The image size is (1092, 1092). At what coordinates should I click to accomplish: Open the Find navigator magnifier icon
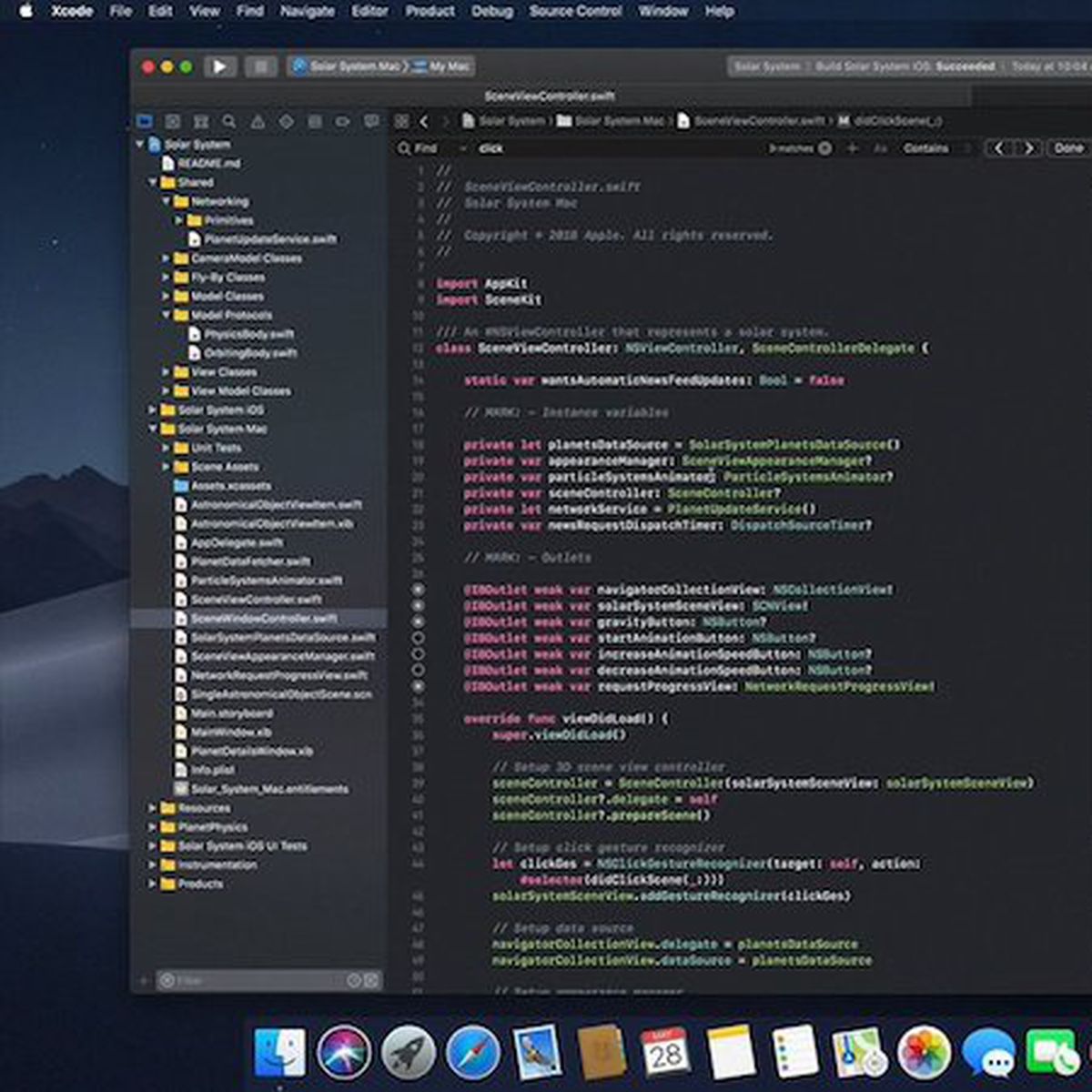pyautogui.click(x=229, y=121)
